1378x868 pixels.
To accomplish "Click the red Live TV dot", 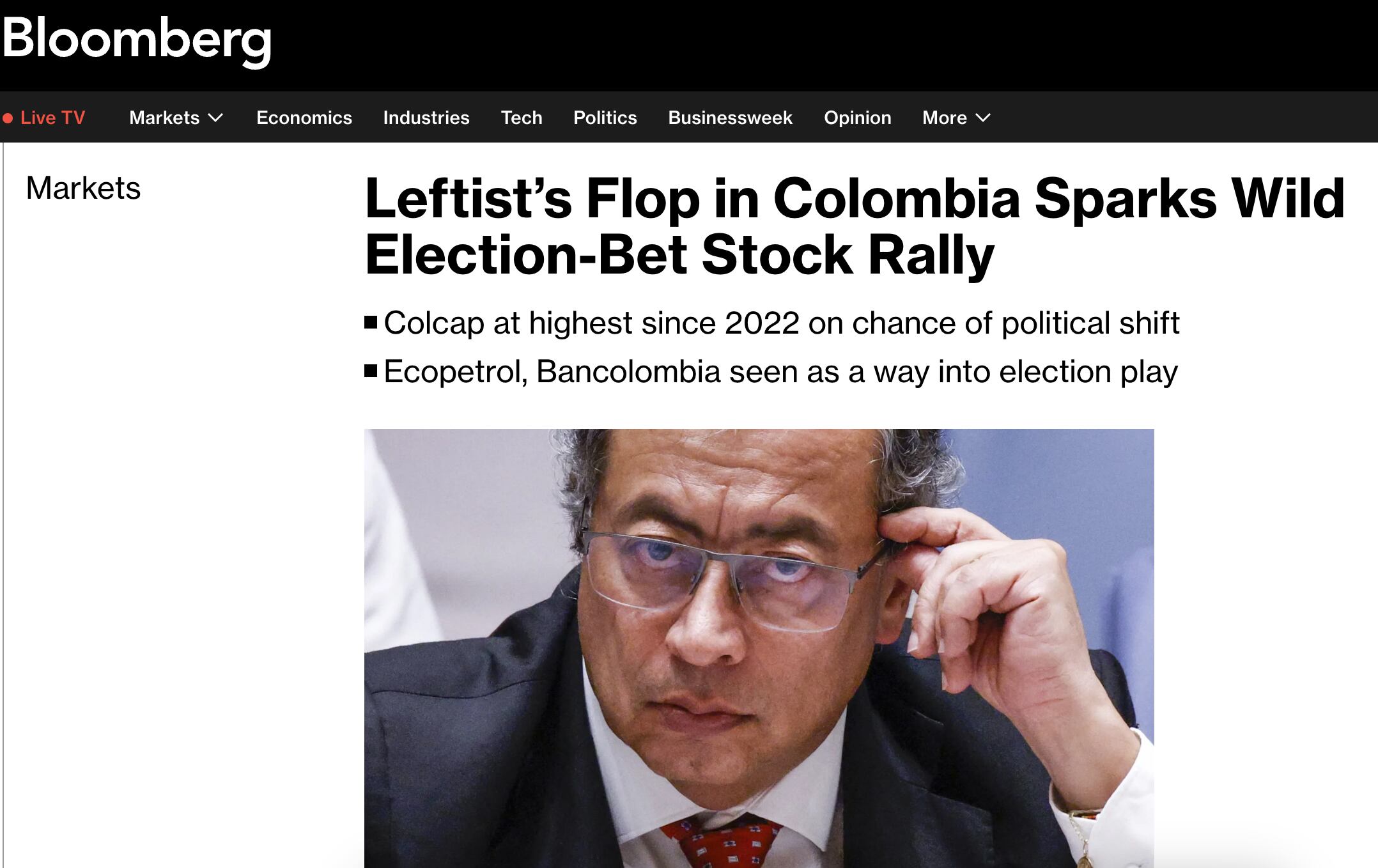I will [8, 118].
